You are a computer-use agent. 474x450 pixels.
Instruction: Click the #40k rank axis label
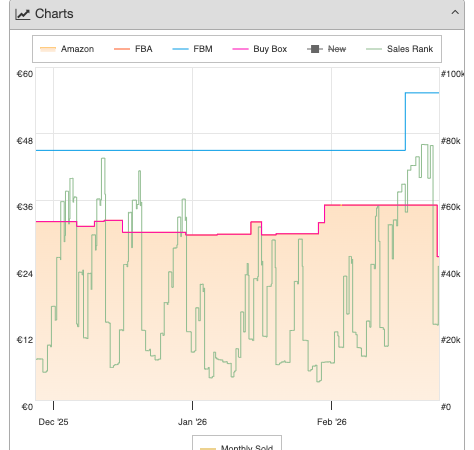click(450, 274)
